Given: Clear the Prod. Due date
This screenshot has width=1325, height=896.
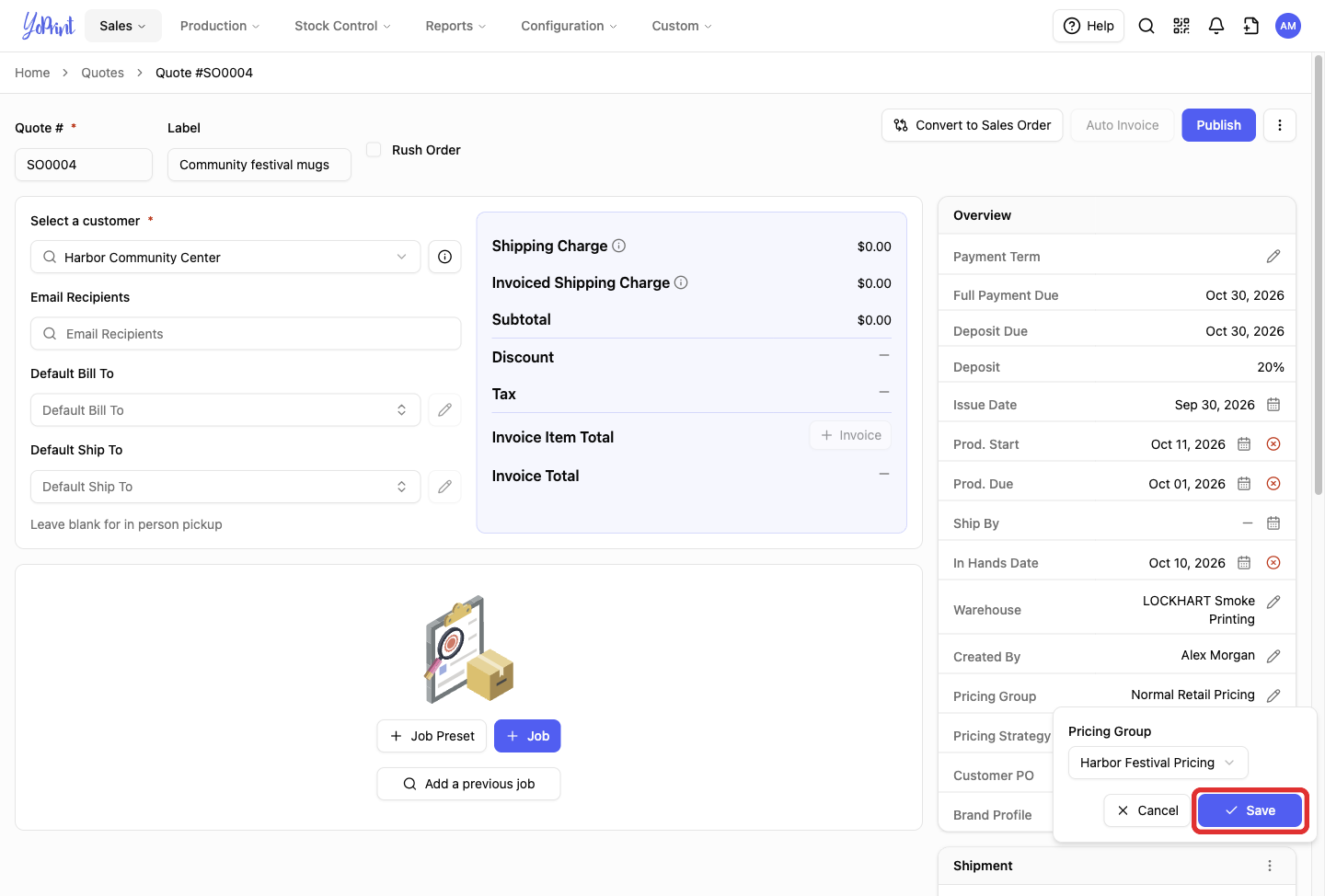Looking at the screenshot, I should click(x=1273, y=483).
